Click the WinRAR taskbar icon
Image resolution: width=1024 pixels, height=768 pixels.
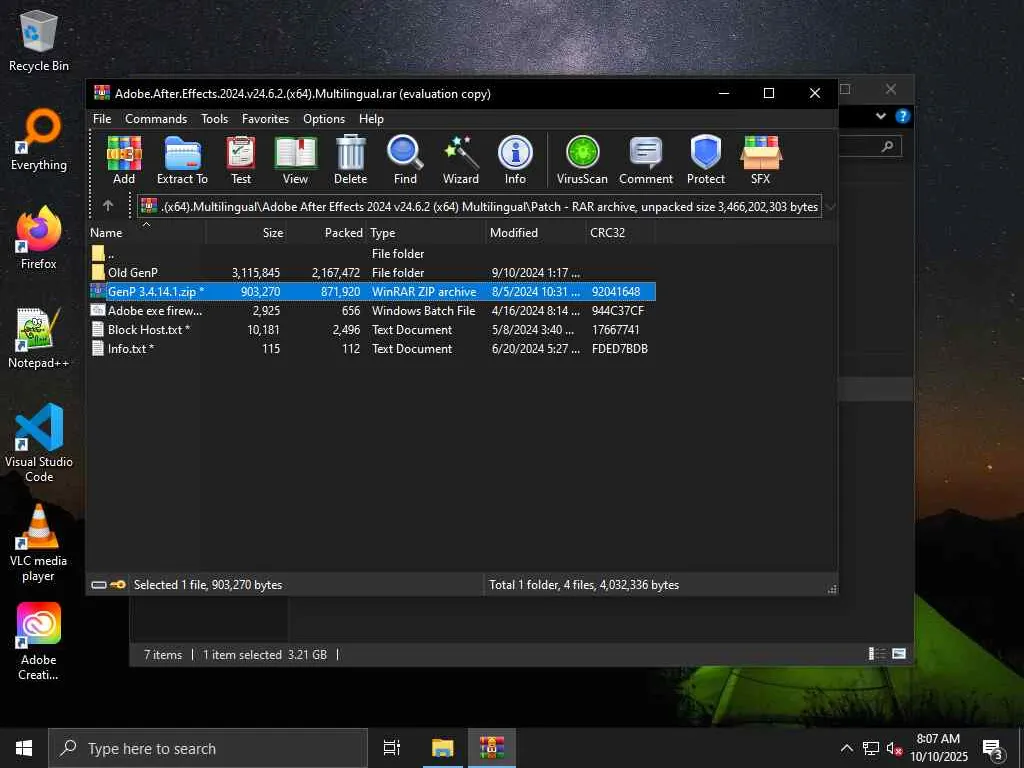pyautogui.click(x=492, y=748)
